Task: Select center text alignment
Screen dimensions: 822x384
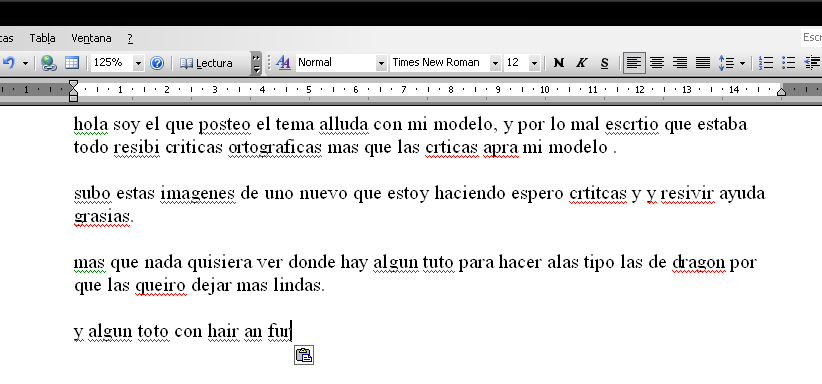Action: pos(657,63)
